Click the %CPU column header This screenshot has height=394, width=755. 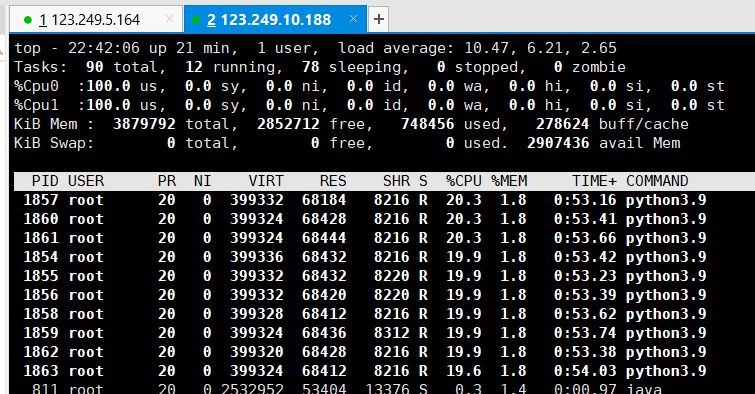click(463, 181)
